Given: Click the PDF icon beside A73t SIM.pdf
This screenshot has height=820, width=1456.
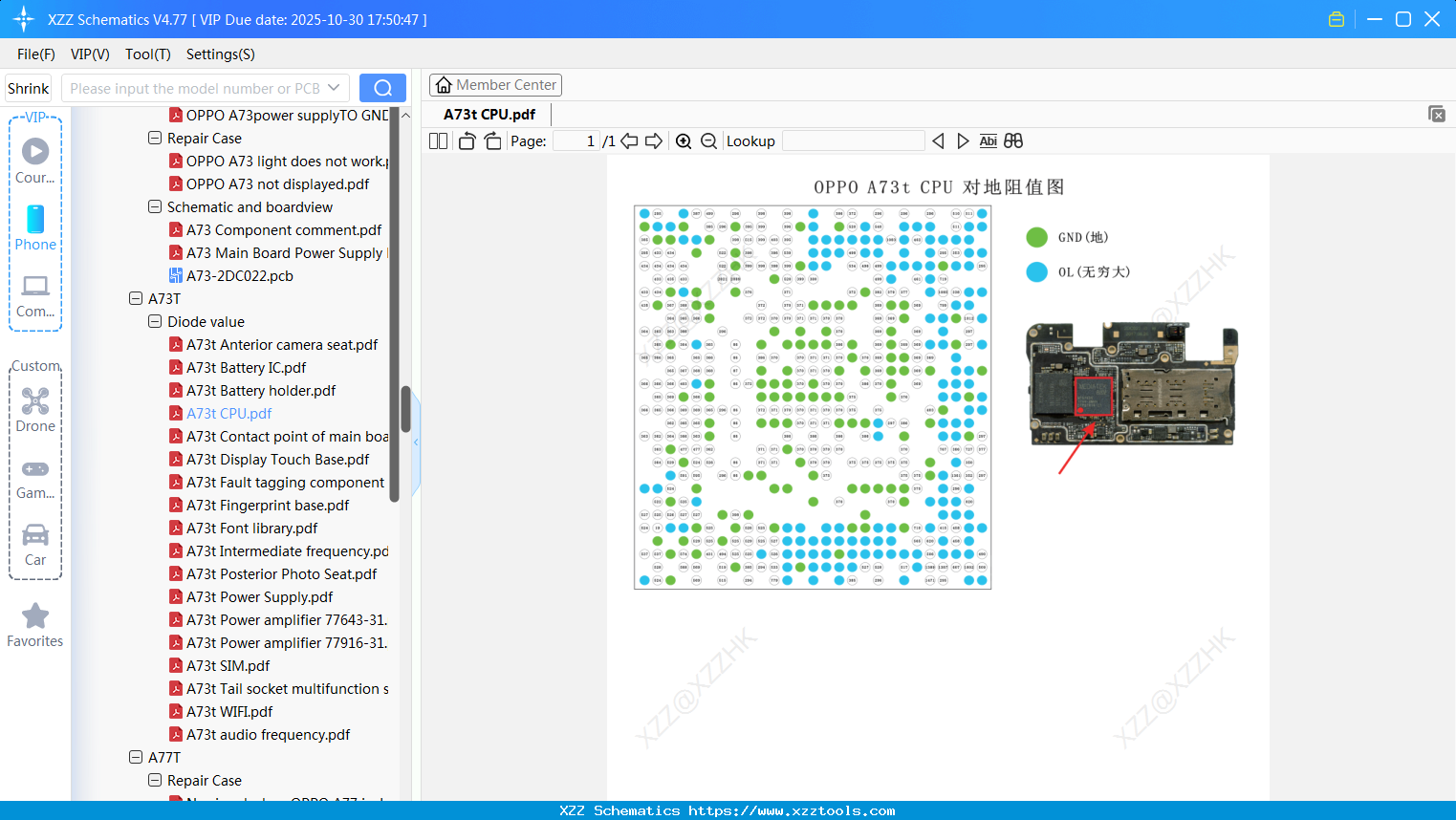Looking at the screenshot, I should point(176,665).
